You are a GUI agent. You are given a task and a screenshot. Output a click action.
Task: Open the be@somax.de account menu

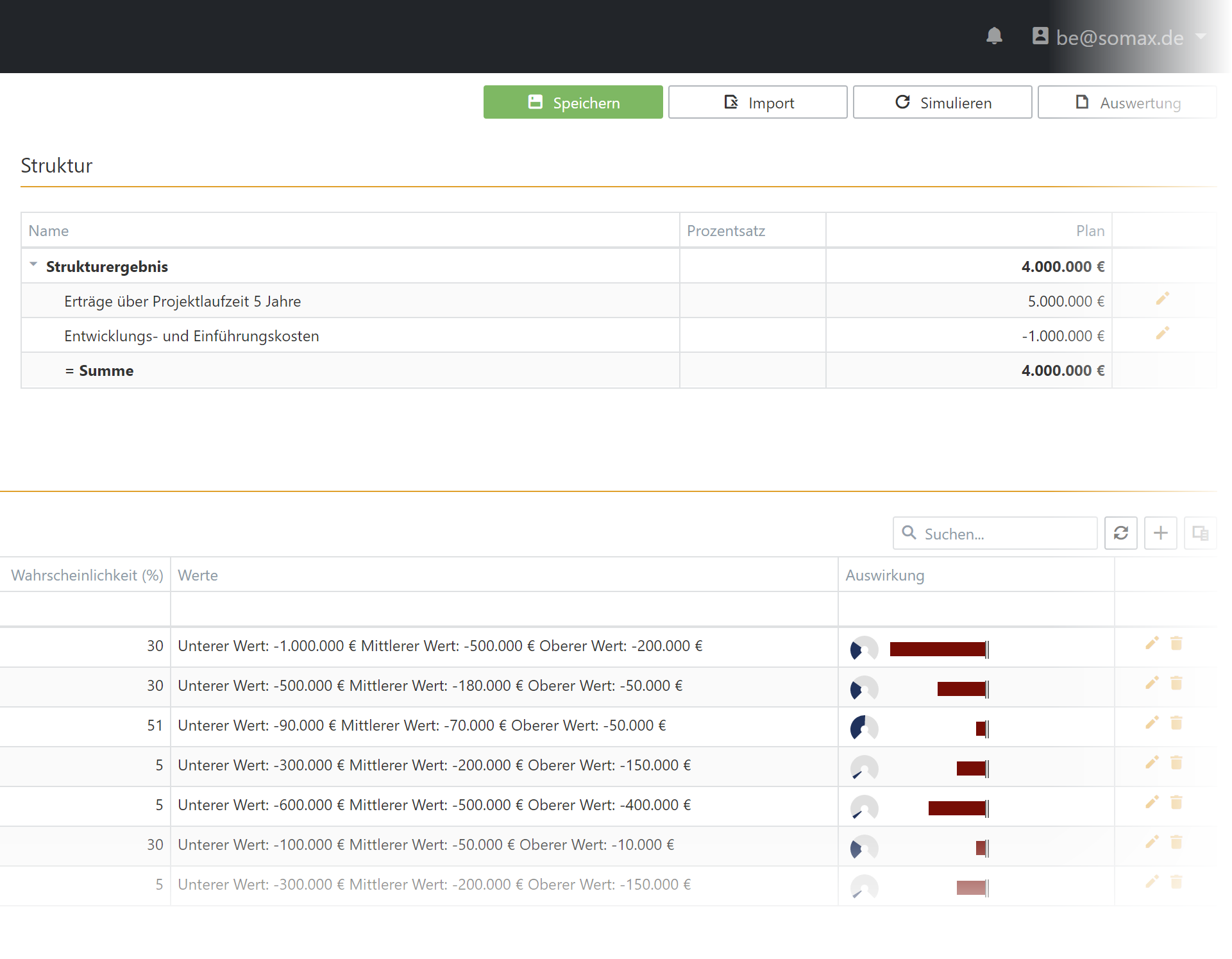pyautogui.click(x=1120, y=37)
